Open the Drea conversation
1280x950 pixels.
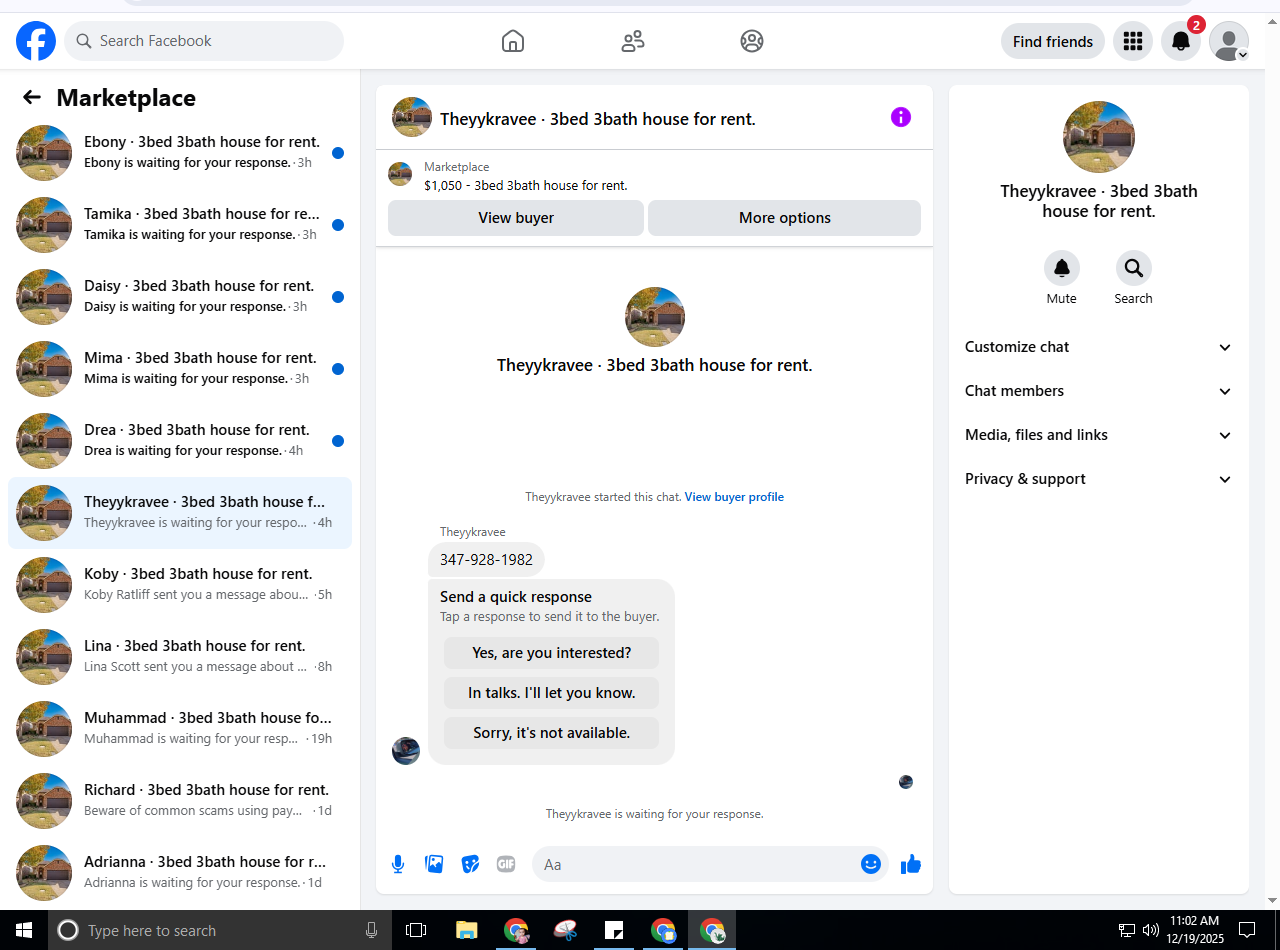pyautogui.click(x=180, y=441)
